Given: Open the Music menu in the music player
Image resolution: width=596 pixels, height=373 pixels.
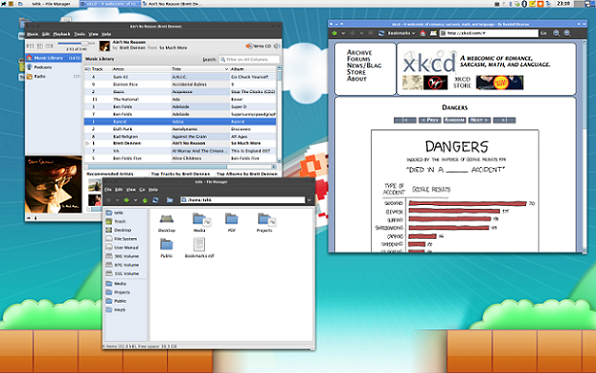Looking at the screenshot, I should [32, 34].
